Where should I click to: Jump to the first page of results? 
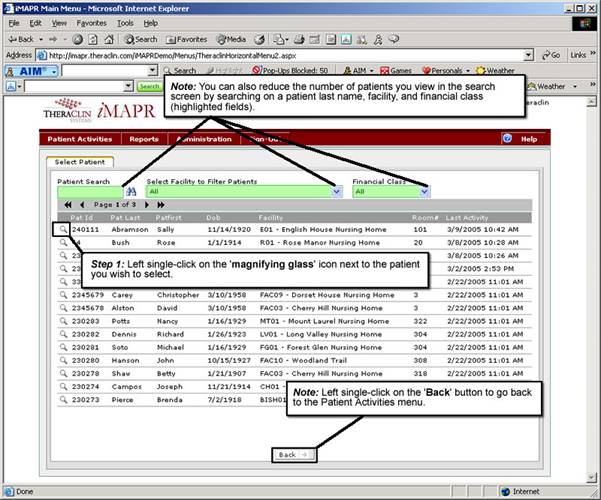tap(68, 204)
